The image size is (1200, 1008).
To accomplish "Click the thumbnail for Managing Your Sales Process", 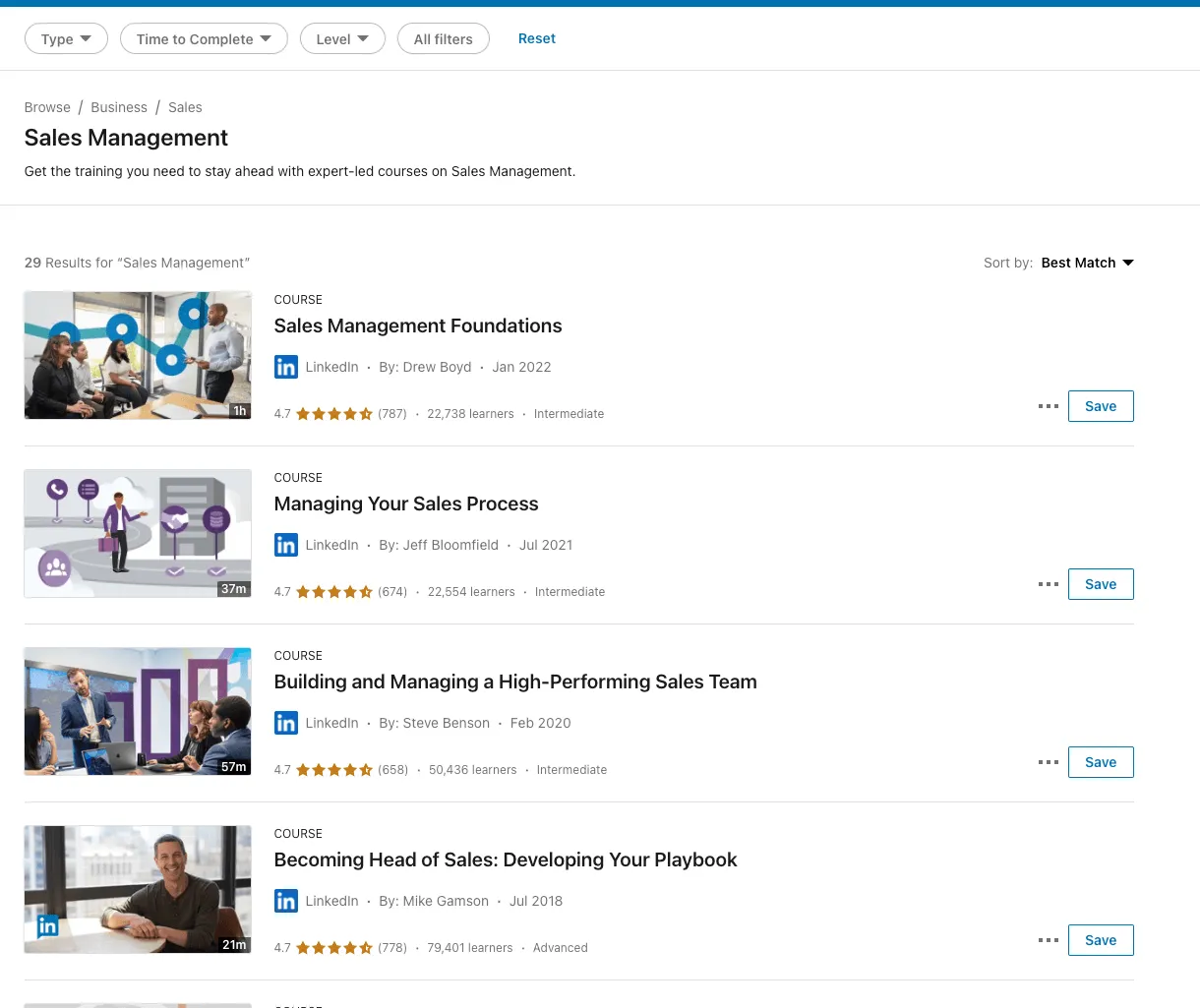I will pos(137,533).
